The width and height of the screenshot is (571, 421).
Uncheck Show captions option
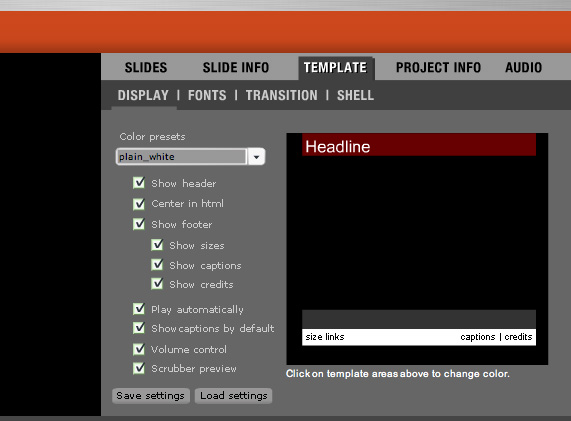pos(157,264)
